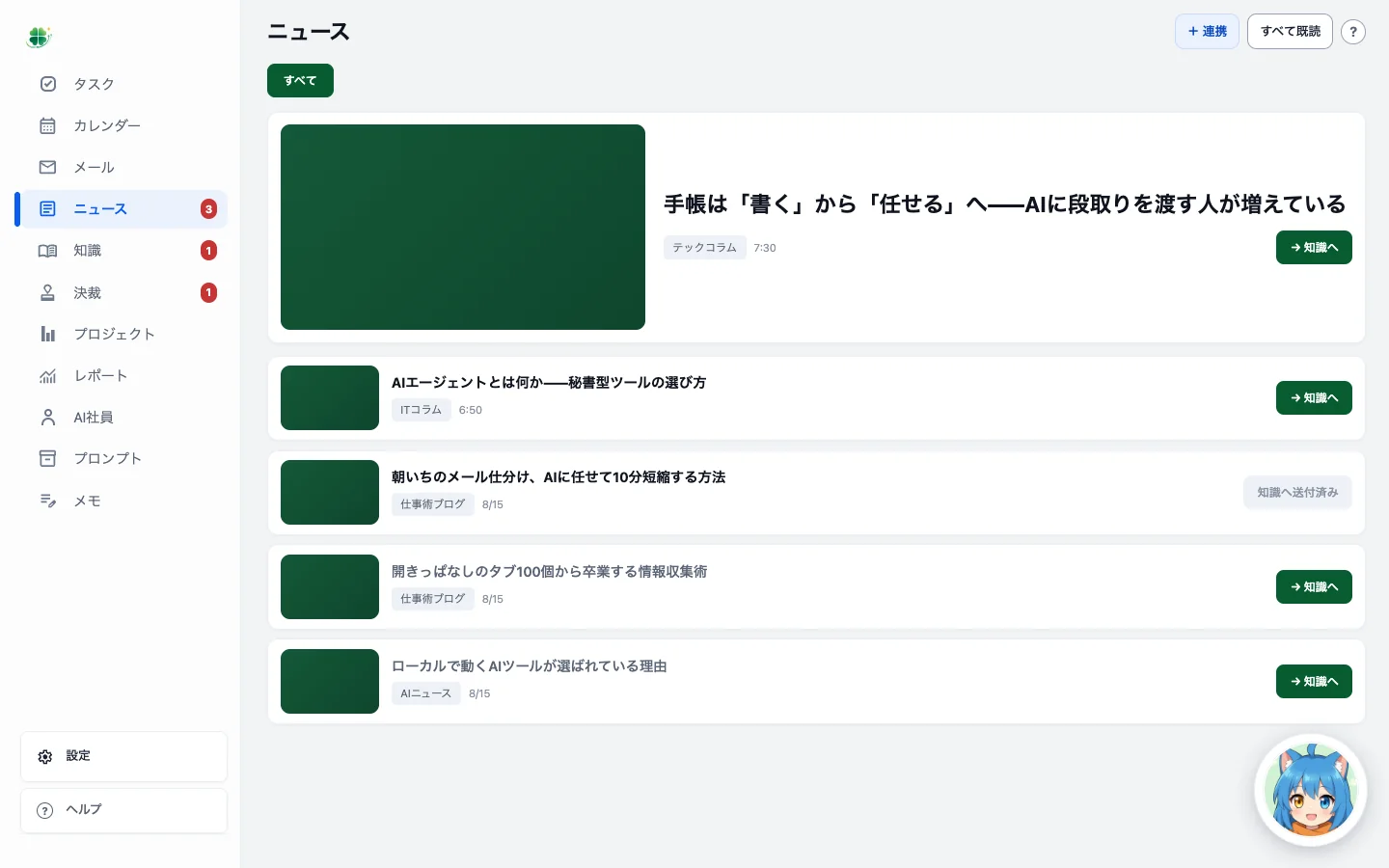Open the メール envelope icon

[x=48, y=167]
